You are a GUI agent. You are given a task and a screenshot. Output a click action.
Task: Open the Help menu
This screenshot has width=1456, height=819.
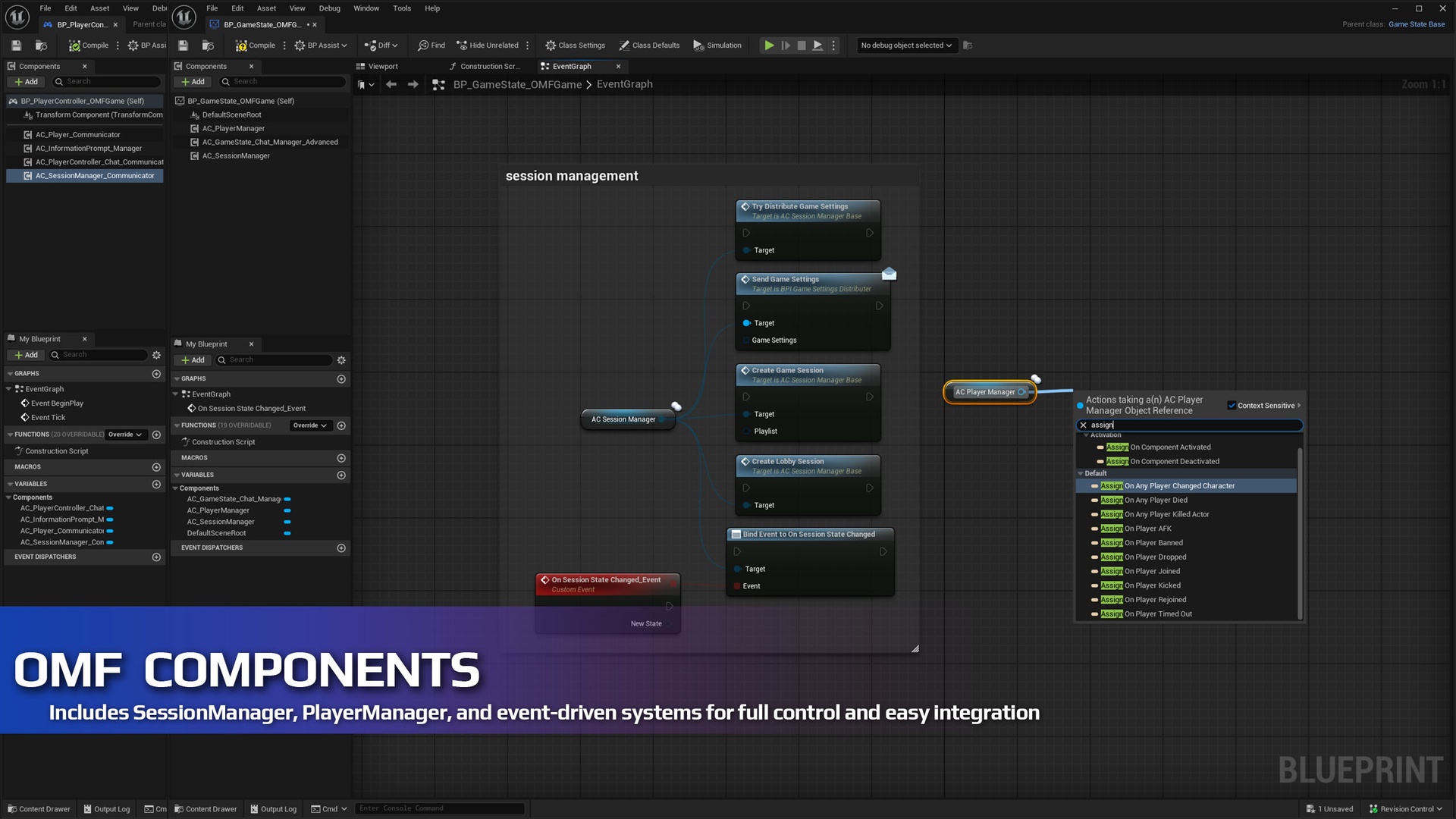432,8
